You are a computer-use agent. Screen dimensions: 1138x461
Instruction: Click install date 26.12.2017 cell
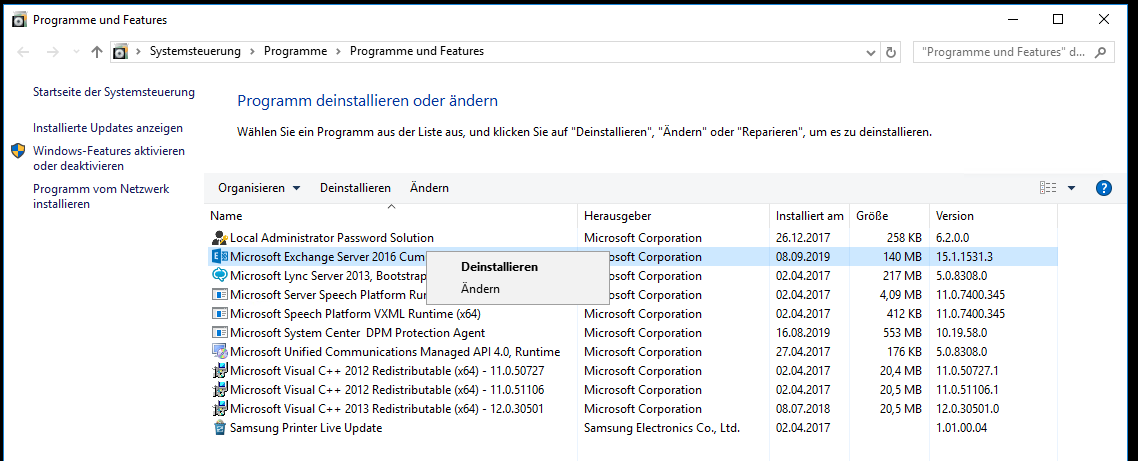[803, 237]
